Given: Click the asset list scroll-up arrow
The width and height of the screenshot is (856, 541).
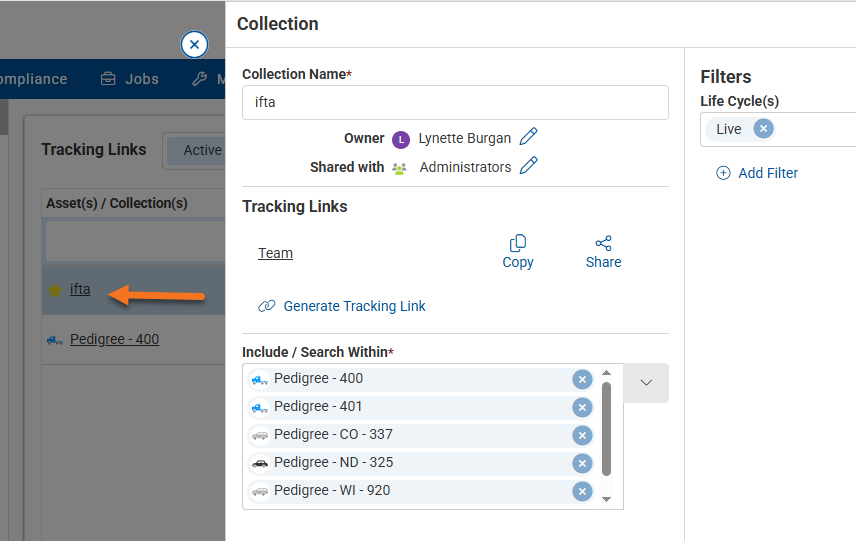Looking at the screenshot, I should [x=606, y=373].
